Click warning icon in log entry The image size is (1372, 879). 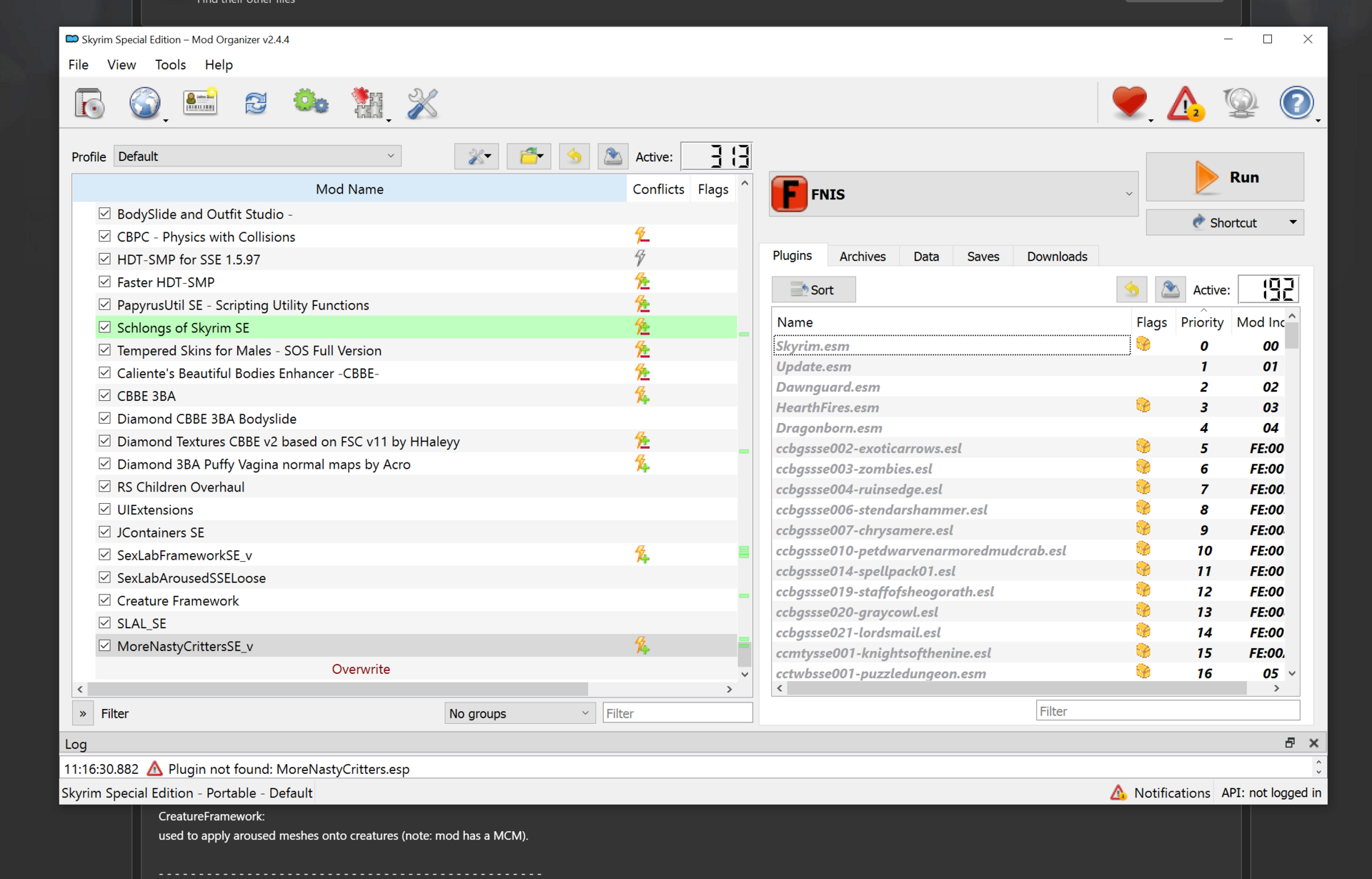pyautogui.click(x=154, y=768)
